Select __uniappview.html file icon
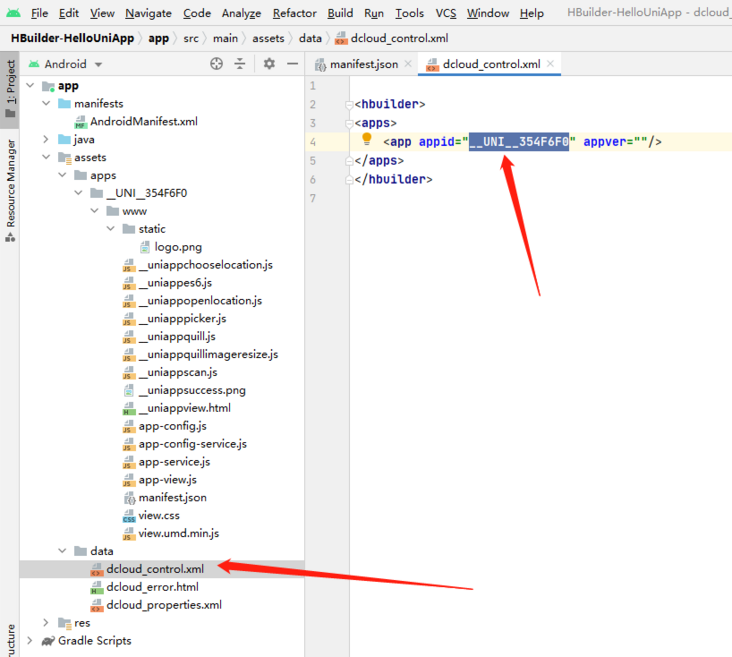 (129, 409)
